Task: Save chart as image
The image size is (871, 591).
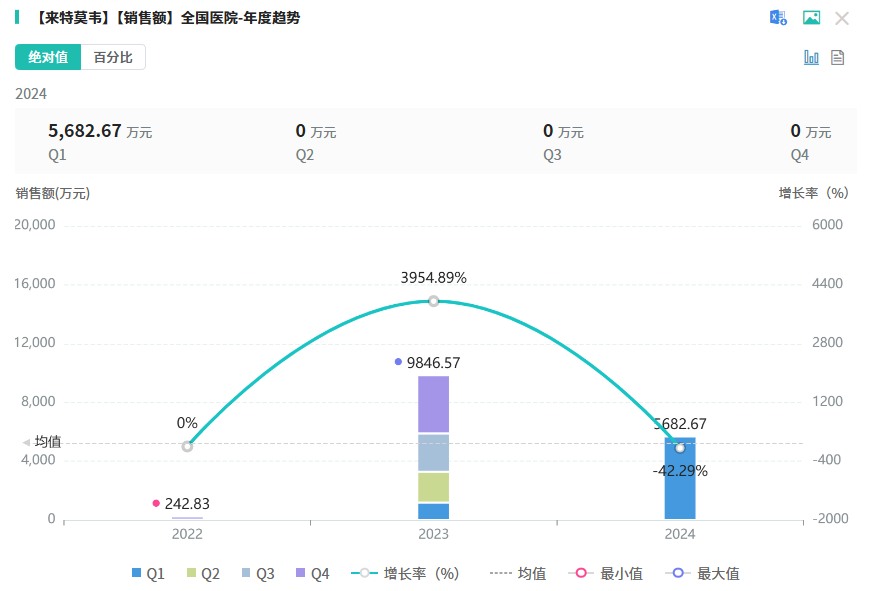Action: (811, 18)
